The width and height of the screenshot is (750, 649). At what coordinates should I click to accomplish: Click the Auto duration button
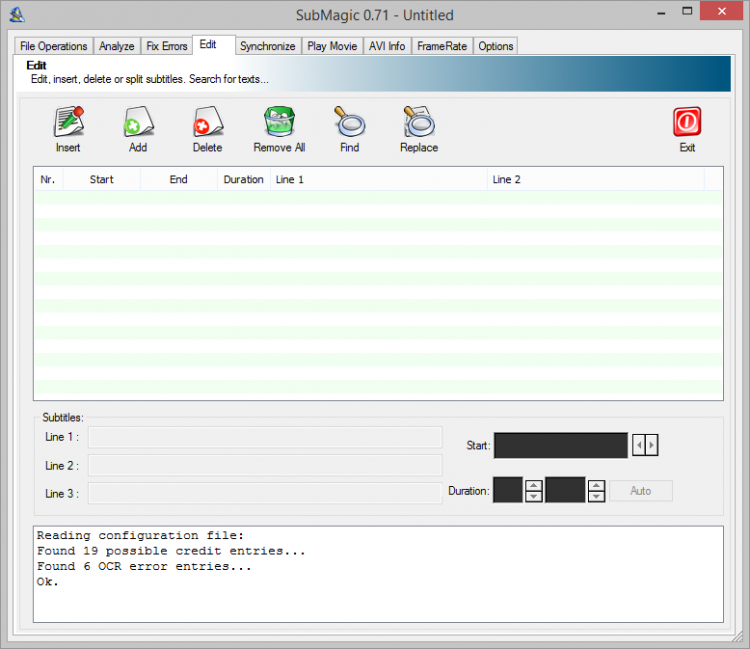tap(640, 491)
